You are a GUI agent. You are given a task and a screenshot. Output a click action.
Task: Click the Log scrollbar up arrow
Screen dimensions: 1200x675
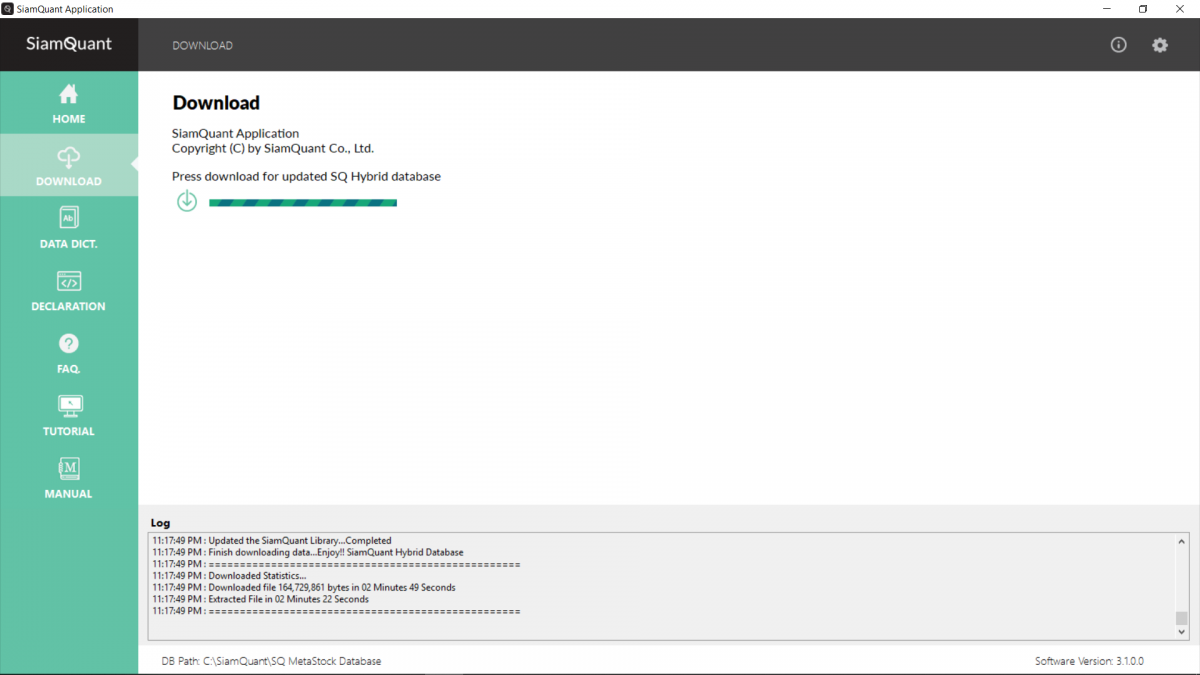(1181, 541)
